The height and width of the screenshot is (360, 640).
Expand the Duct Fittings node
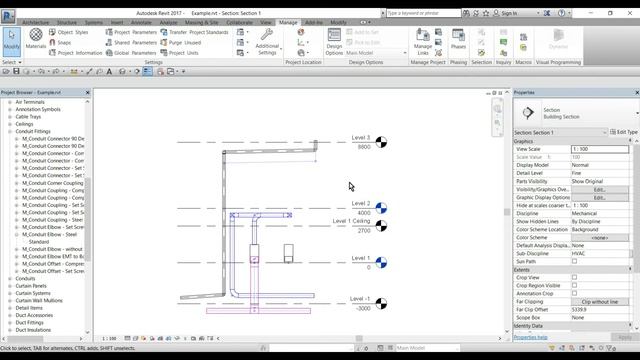[x=10, y=322]
